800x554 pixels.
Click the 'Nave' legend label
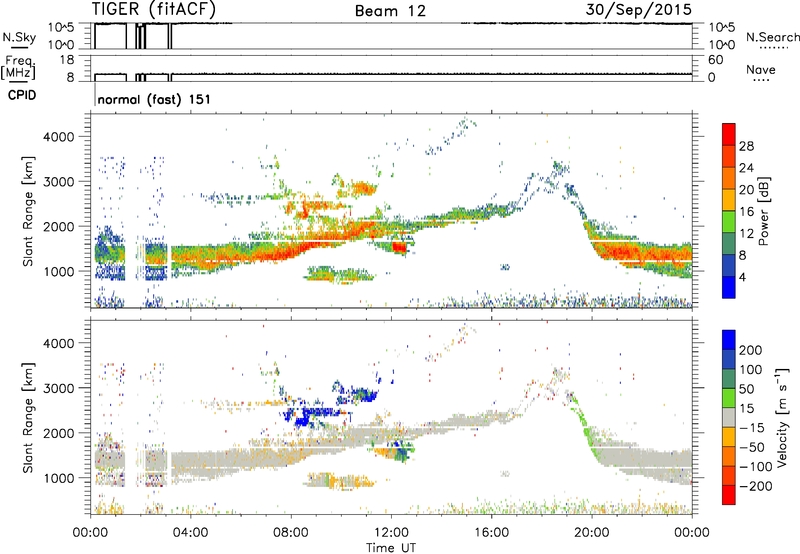pos(761,69)
